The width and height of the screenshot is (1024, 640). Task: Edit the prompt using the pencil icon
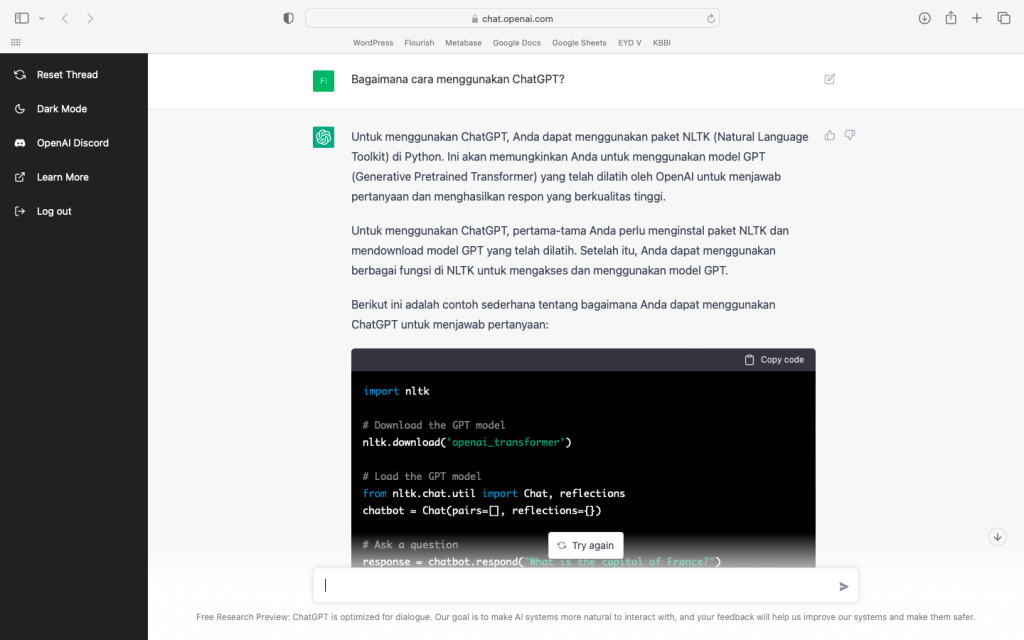(829, 79)
